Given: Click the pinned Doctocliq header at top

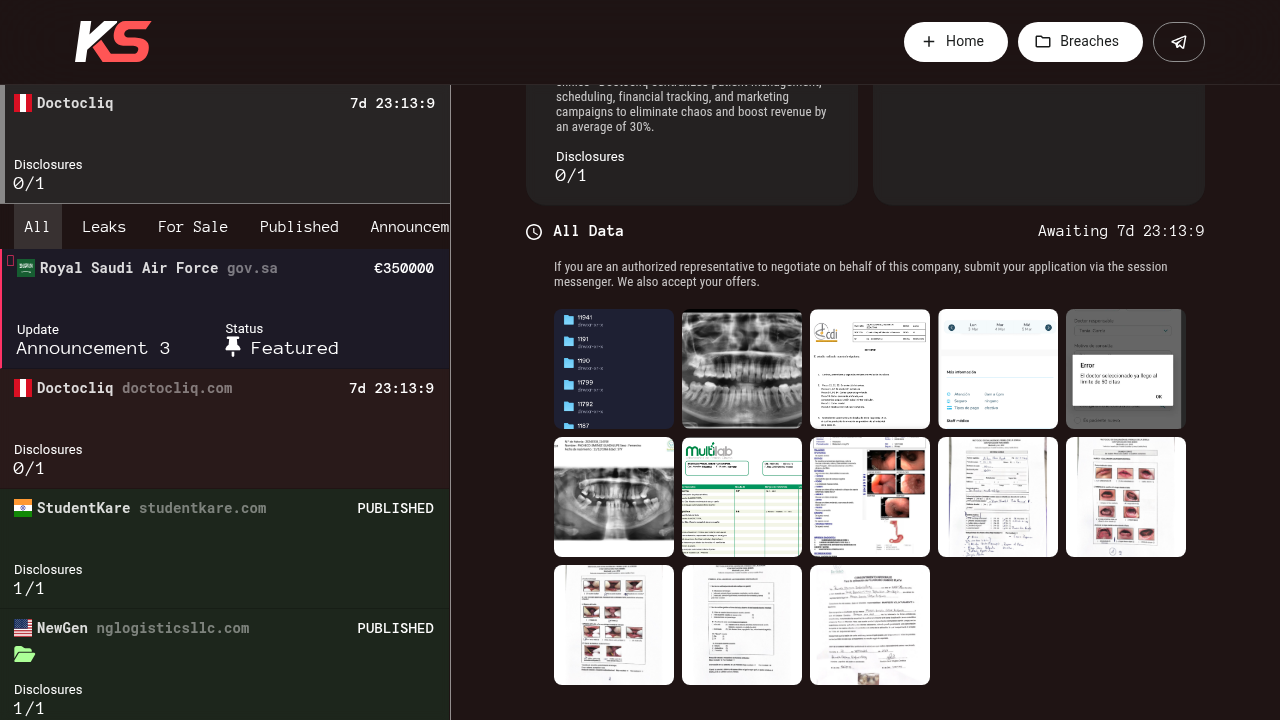Looking at the screenshot, I should pyautogui.click(x=225, y=144).
